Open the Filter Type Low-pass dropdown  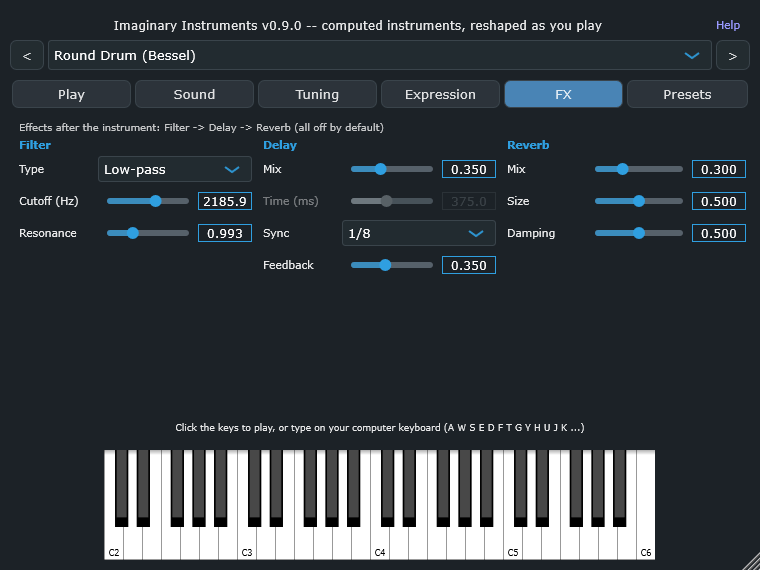pos(175,169)
